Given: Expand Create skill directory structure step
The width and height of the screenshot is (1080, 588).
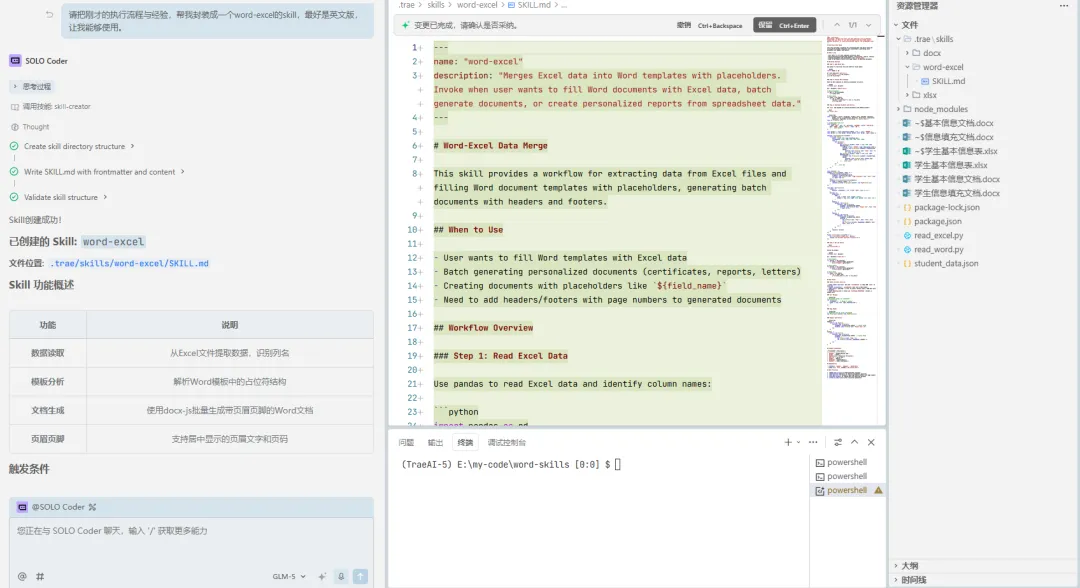Looking at the screenshot, I should pyautogui.click(x=132, y=146).
